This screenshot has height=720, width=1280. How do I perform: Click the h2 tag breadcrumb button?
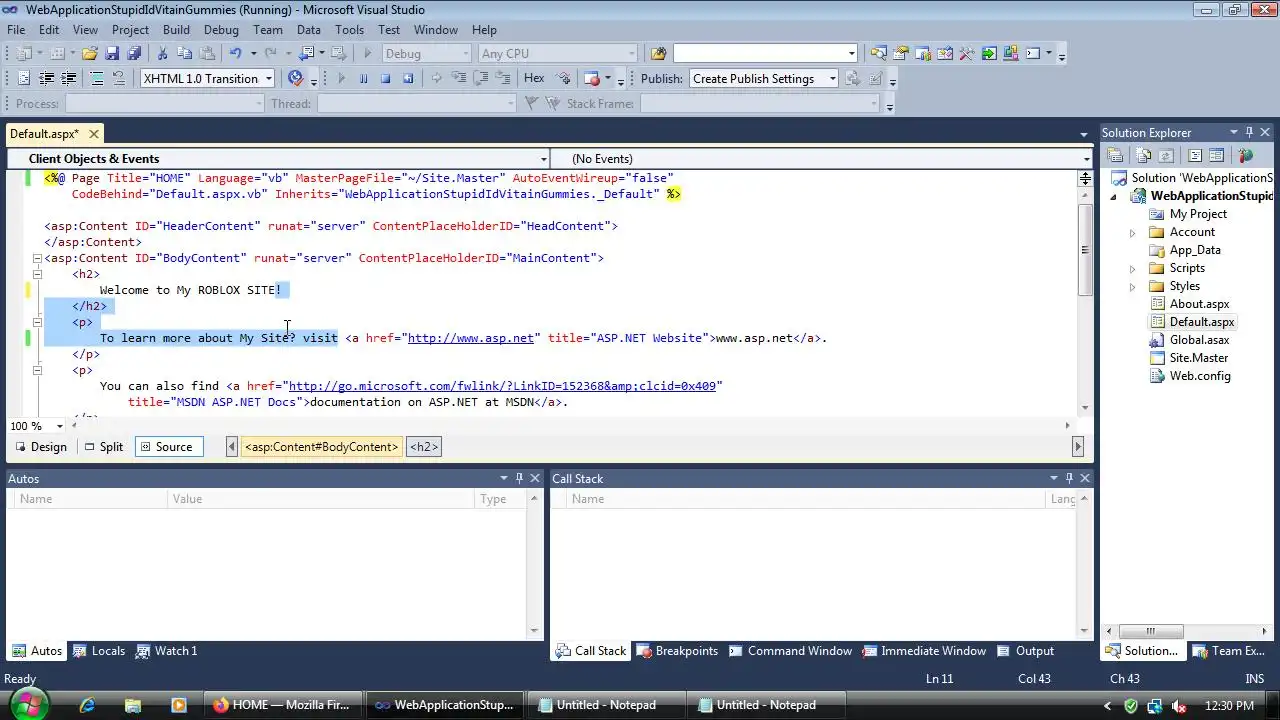pyautogui.click(x=424, y=447)
